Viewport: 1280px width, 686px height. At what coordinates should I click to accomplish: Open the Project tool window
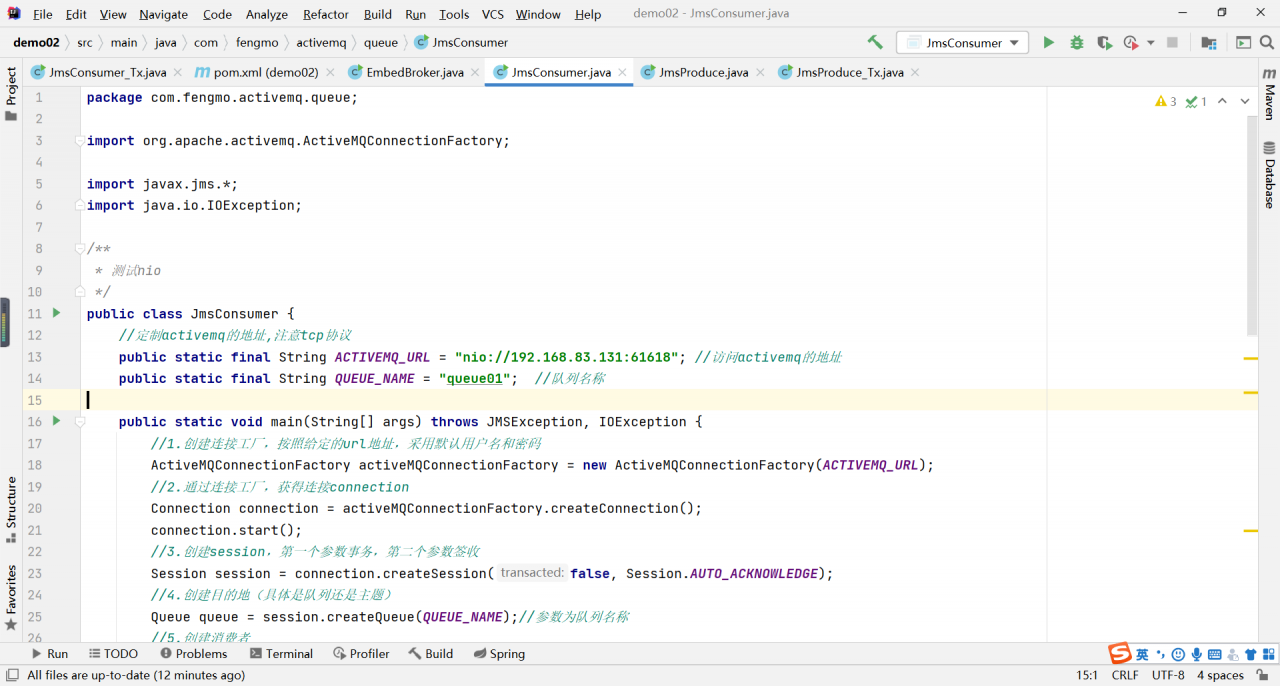(x=11, y=94)
